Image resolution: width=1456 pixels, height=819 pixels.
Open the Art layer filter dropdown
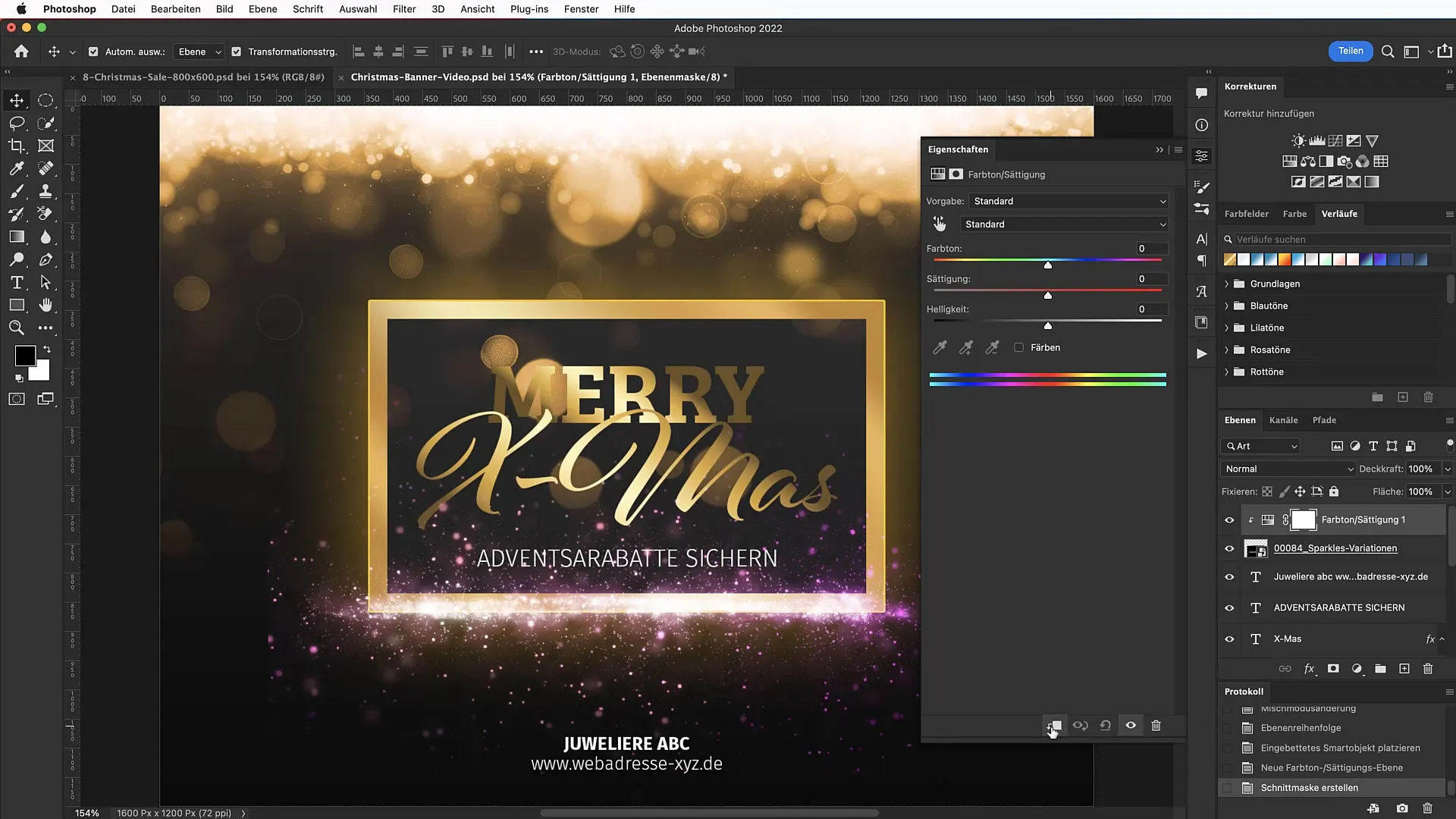pyautogui.click(x=1261, y=446)
